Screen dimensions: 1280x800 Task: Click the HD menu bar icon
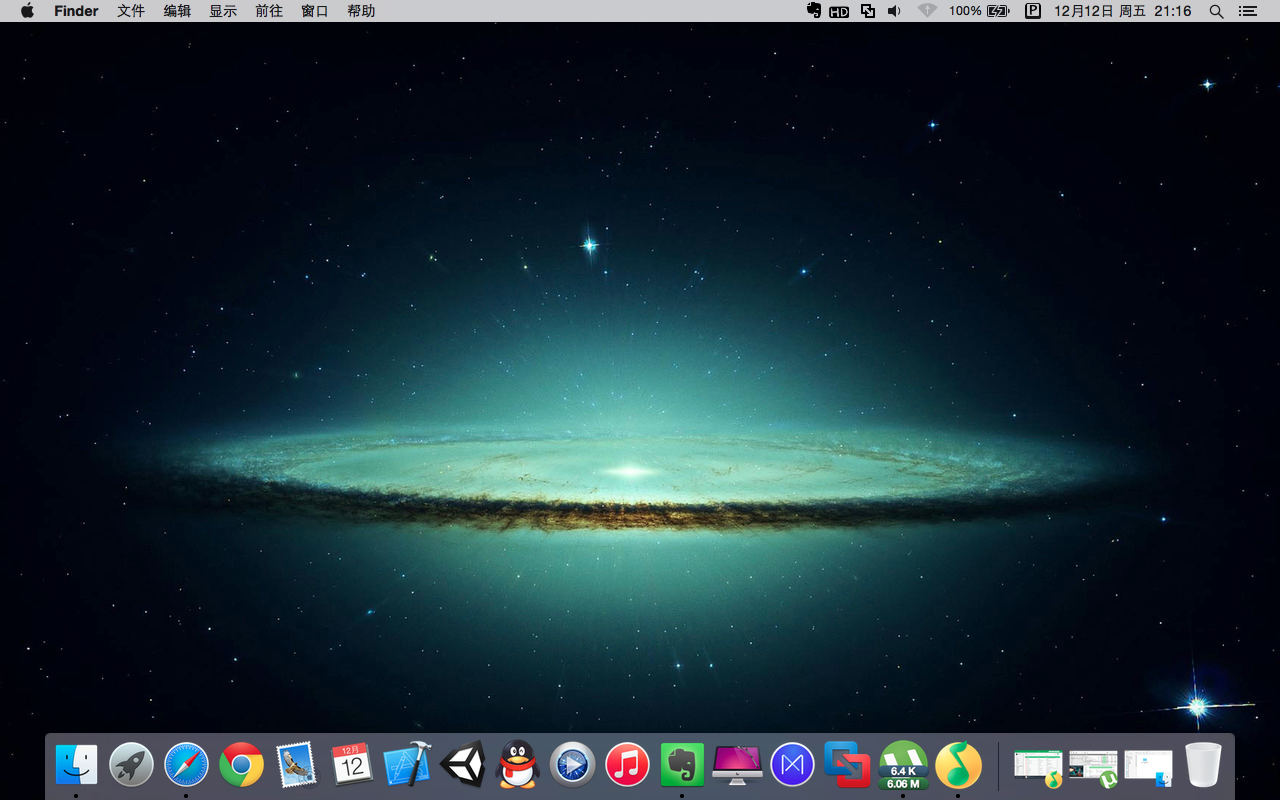point(839,11)
